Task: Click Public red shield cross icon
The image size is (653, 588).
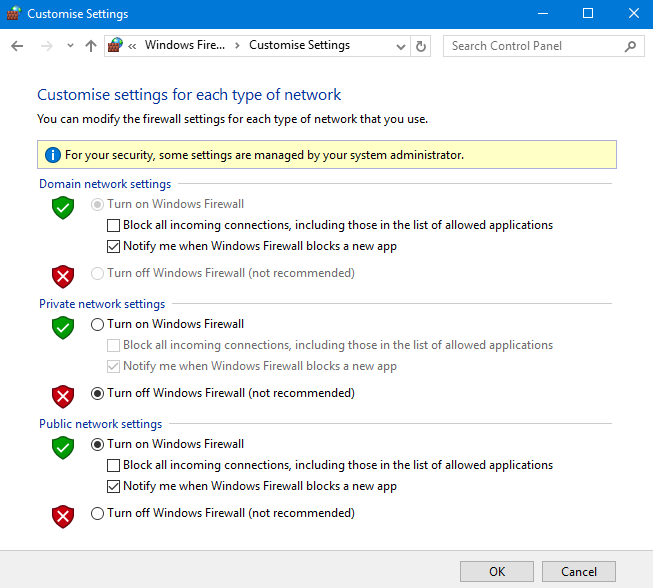Action: point(63,516)
